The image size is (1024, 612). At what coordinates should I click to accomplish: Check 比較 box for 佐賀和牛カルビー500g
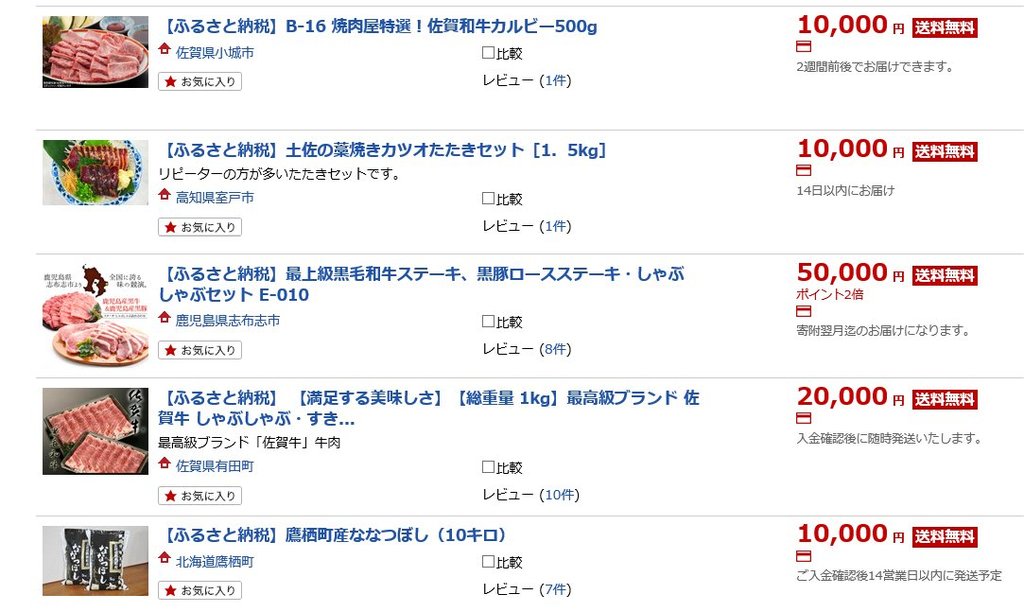tap(488, 53)
